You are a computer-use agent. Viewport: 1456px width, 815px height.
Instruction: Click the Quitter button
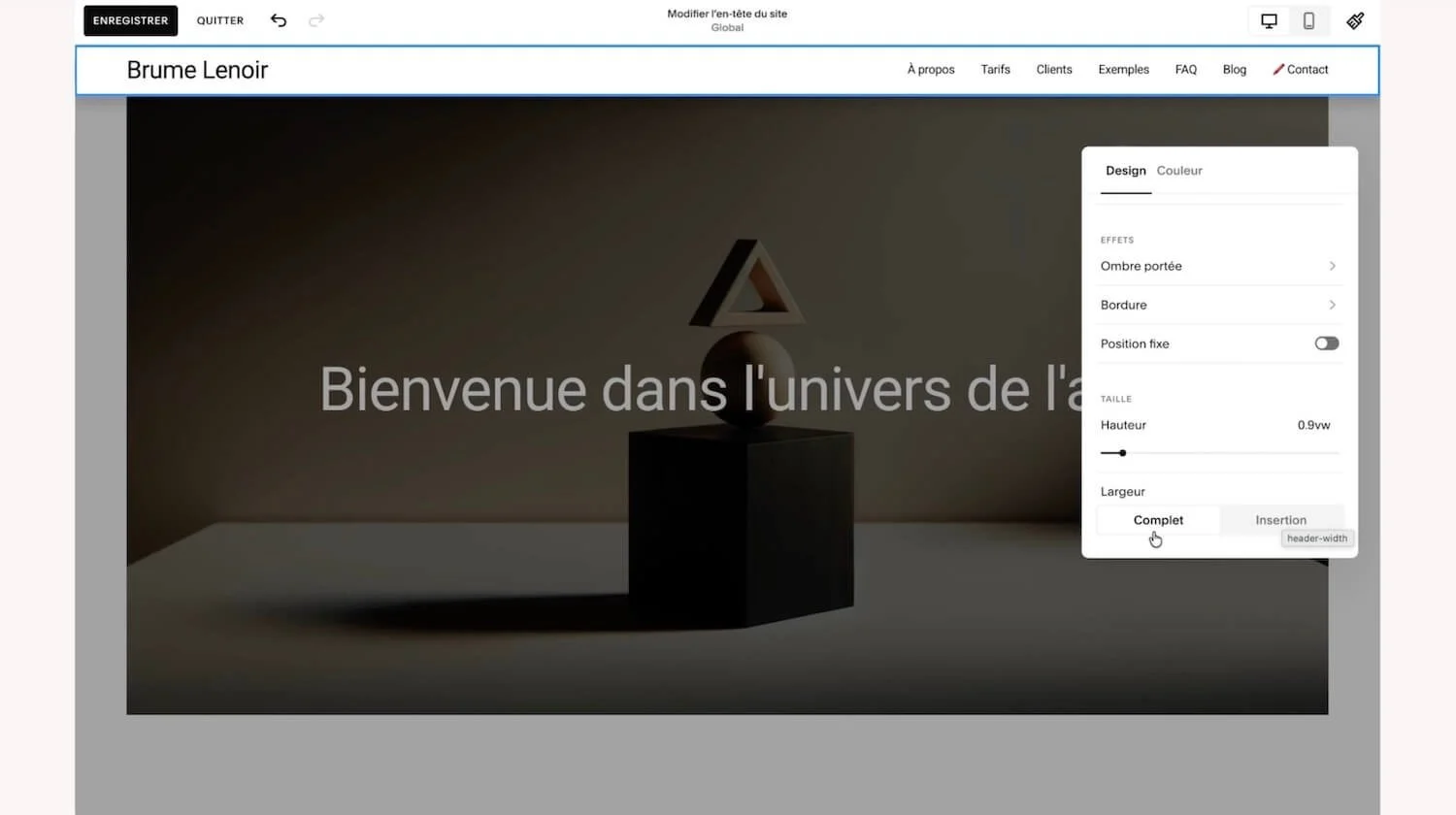pyautogui.click(x=219, y=20)
